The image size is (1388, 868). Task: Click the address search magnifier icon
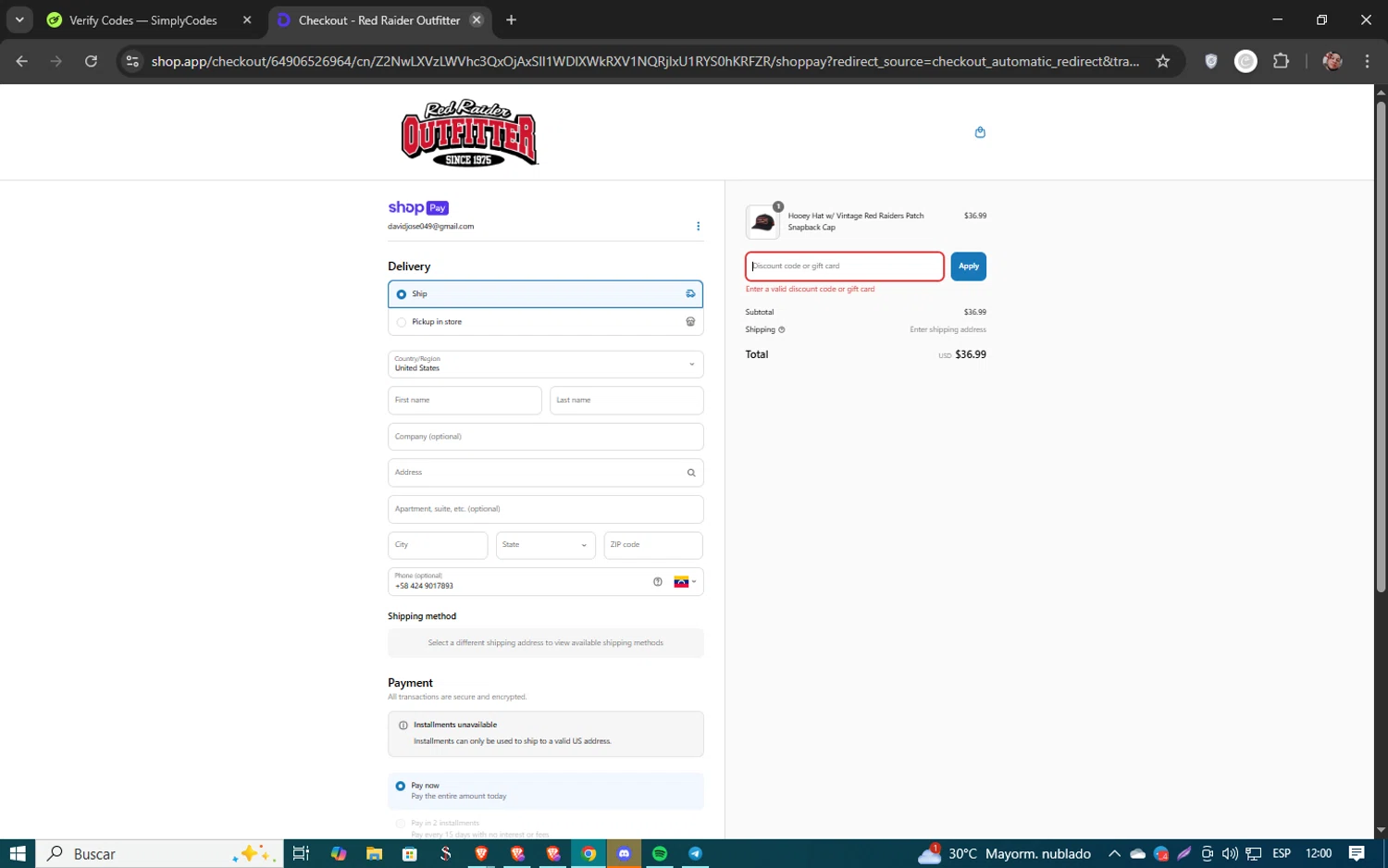690,473
